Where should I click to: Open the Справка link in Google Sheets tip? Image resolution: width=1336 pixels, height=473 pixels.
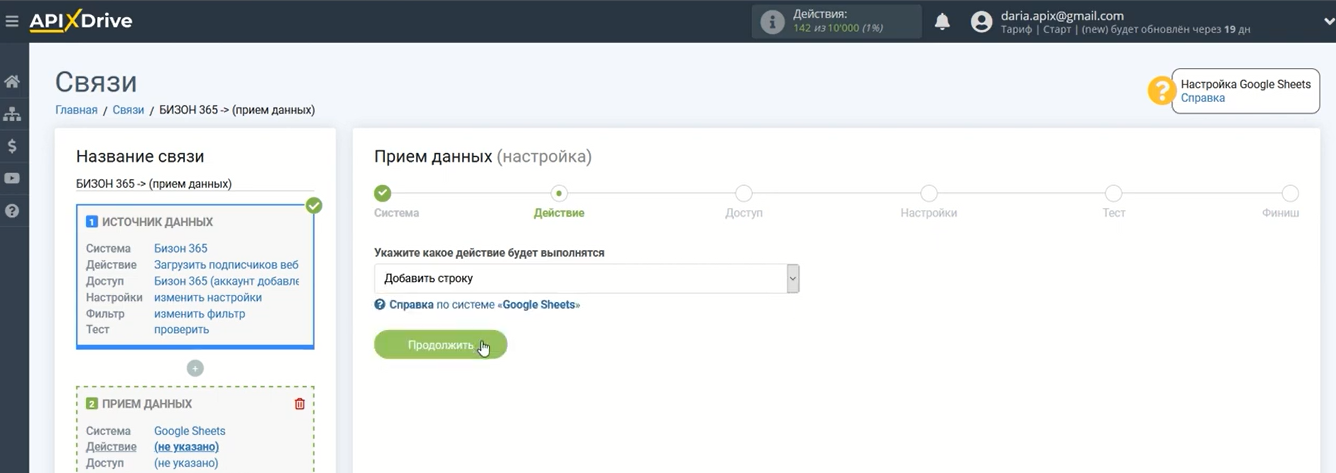click(x=1202, y=98)
